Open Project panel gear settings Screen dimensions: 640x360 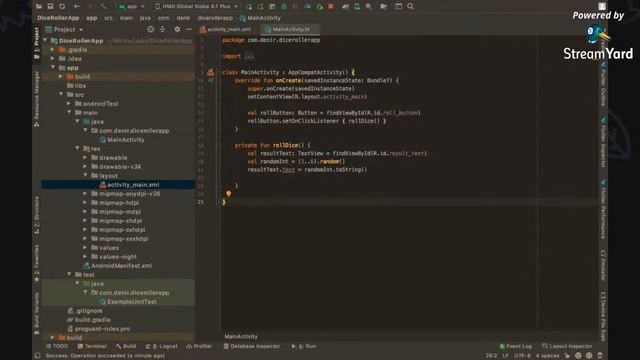tap(177, 29)
